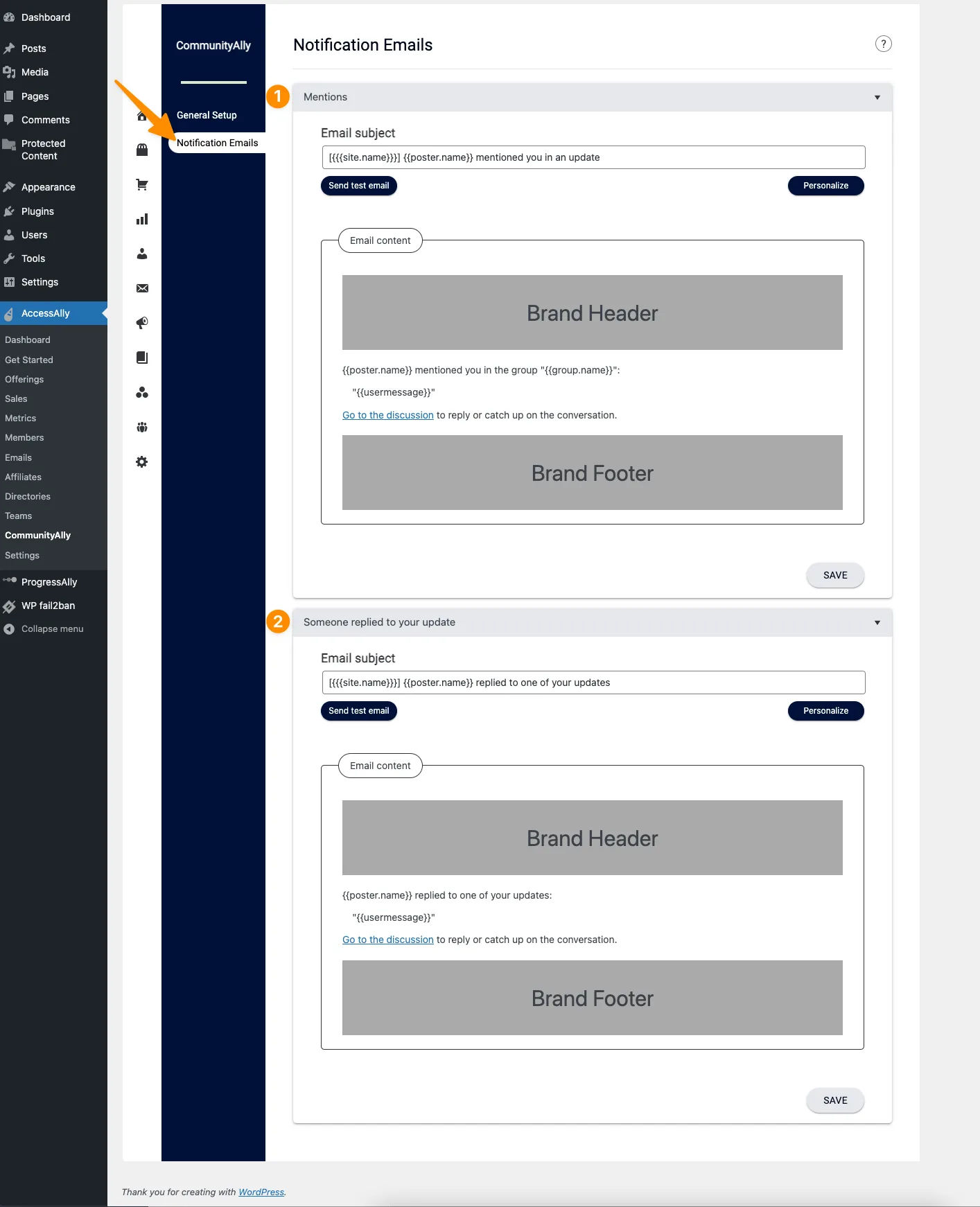Open Emails submenu item
This screenshot has height=1207, width=980.
[x=19, y=458]
